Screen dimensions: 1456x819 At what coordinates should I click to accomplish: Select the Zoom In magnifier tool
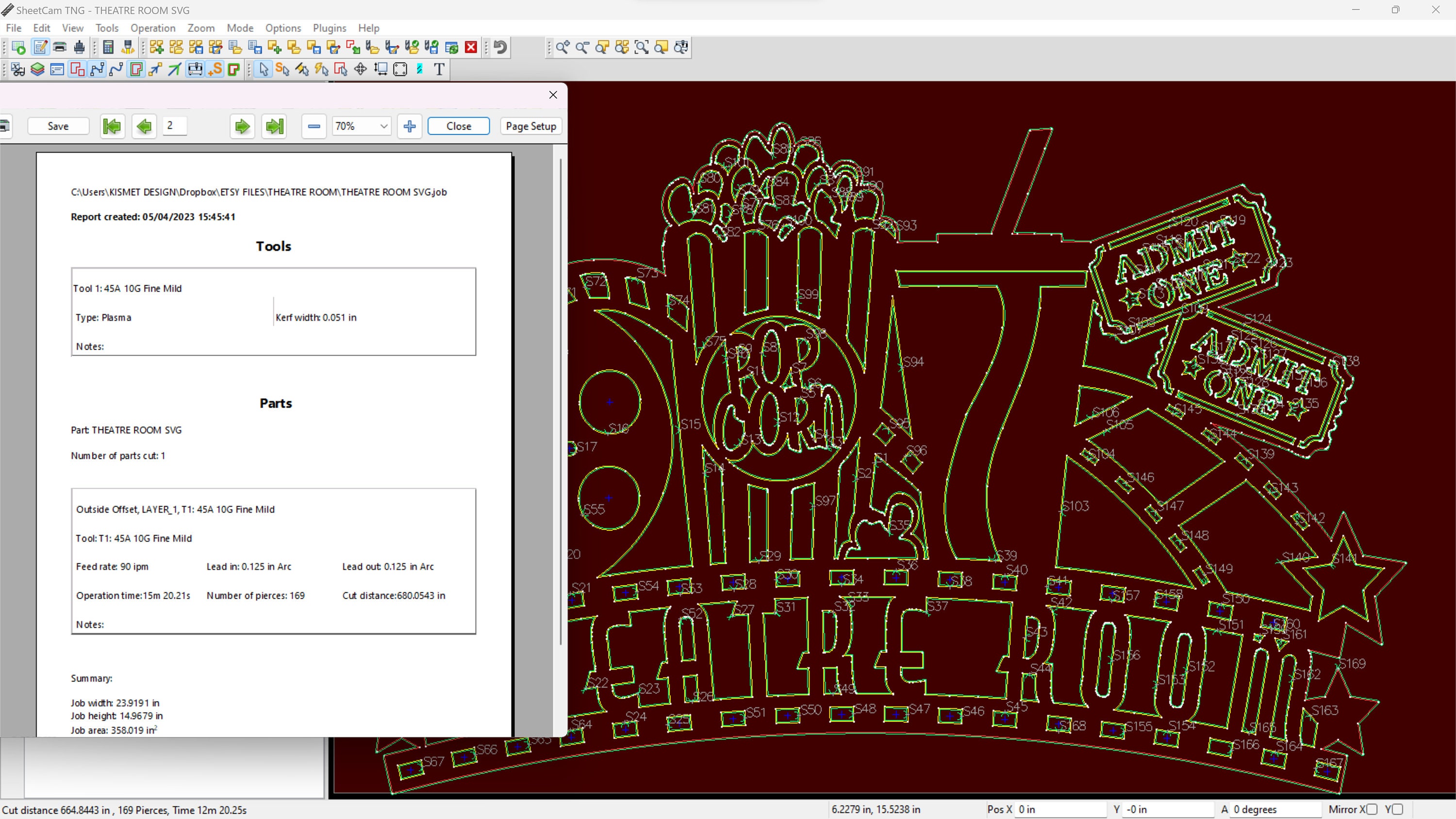(x=563, y=48)
